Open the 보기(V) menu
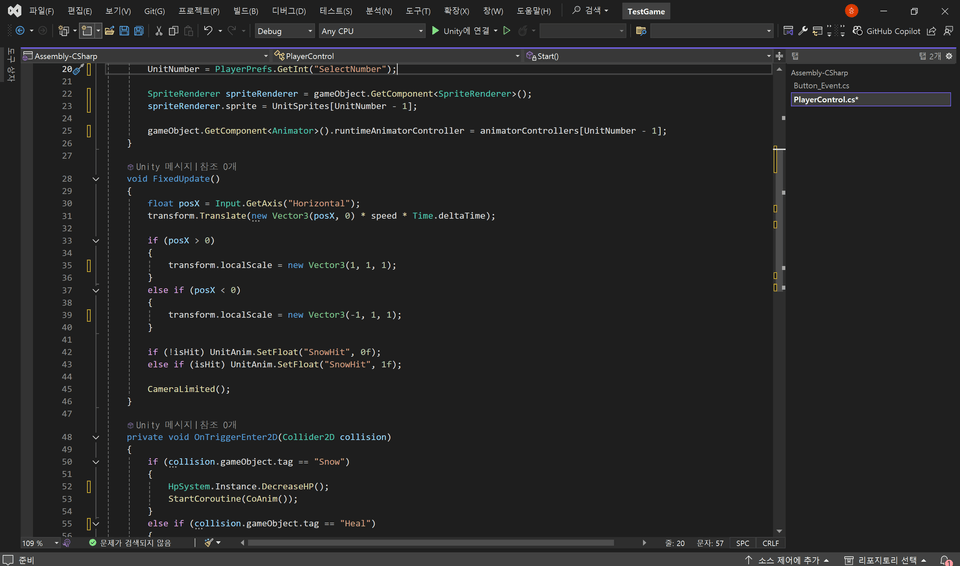Viewport: 960px width, 566px height. [118, 11]
